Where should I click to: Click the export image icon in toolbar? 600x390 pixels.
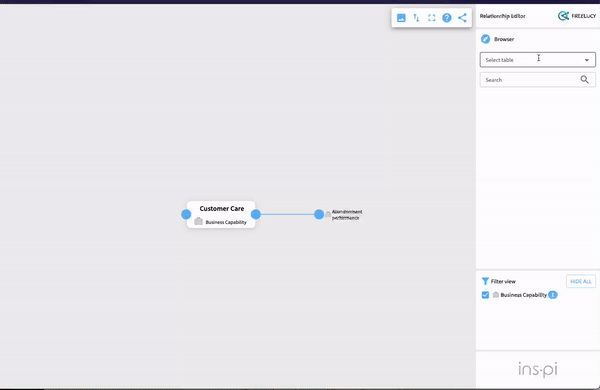coord(401,18)
